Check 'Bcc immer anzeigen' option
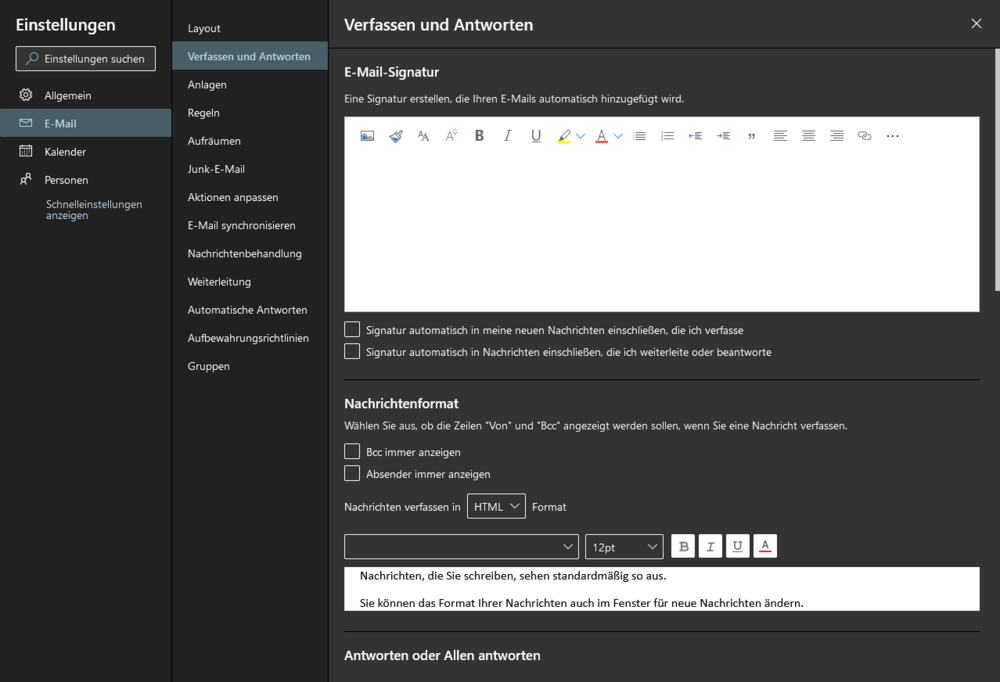 352,452
